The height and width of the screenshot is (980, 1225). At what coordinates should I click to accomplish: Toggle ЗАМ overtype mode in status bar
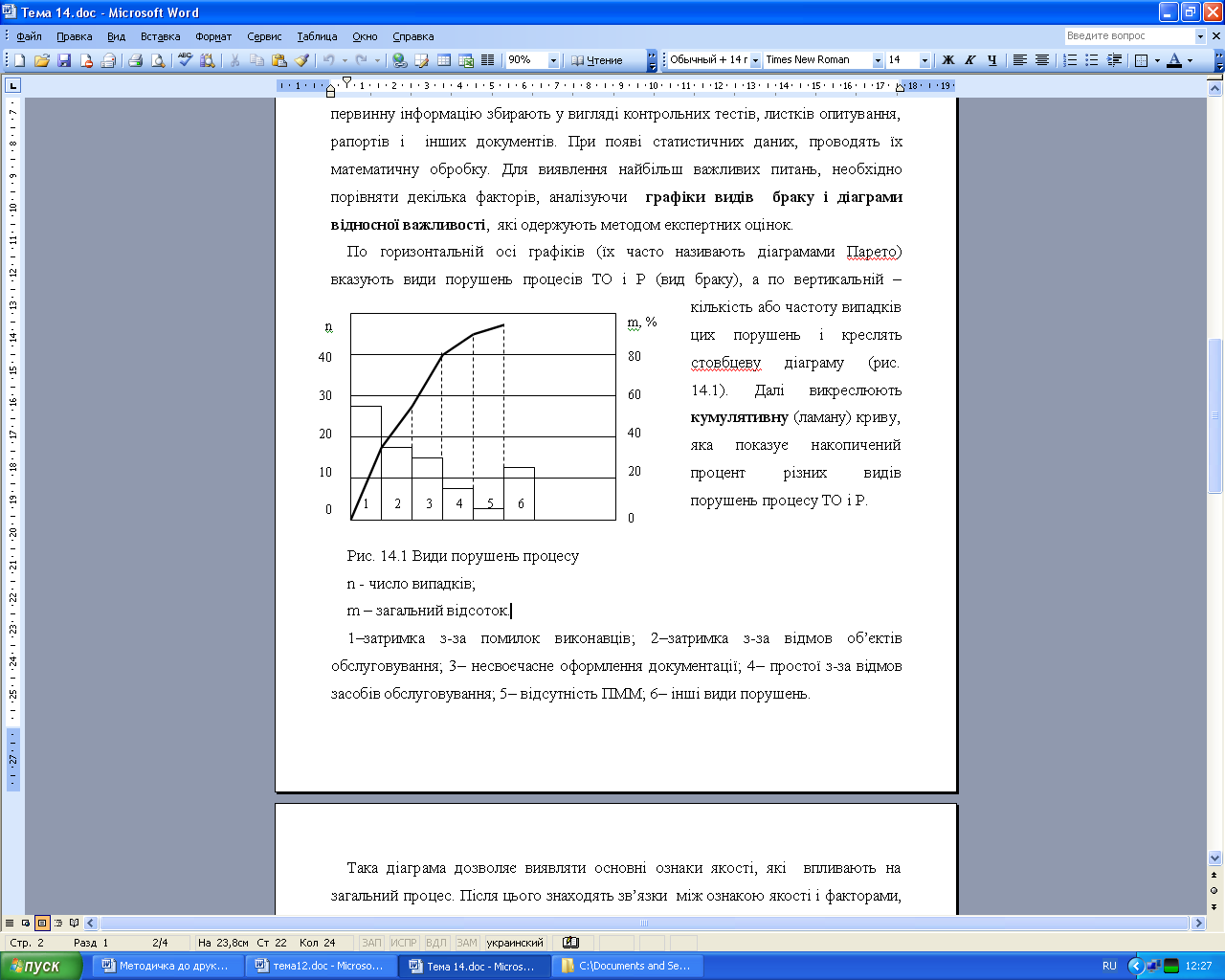[x=467, y=943]
